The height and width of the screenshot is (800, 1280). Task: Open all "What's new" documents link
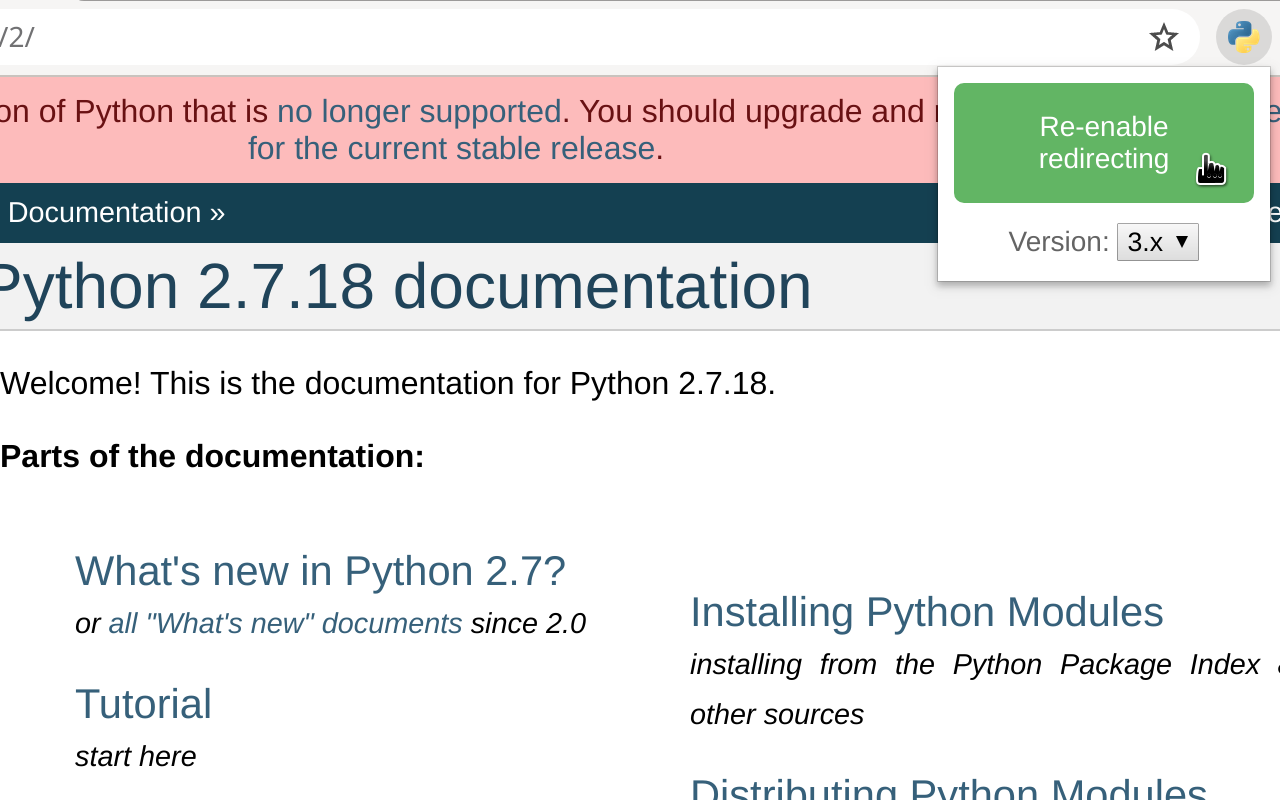point(285,623)
